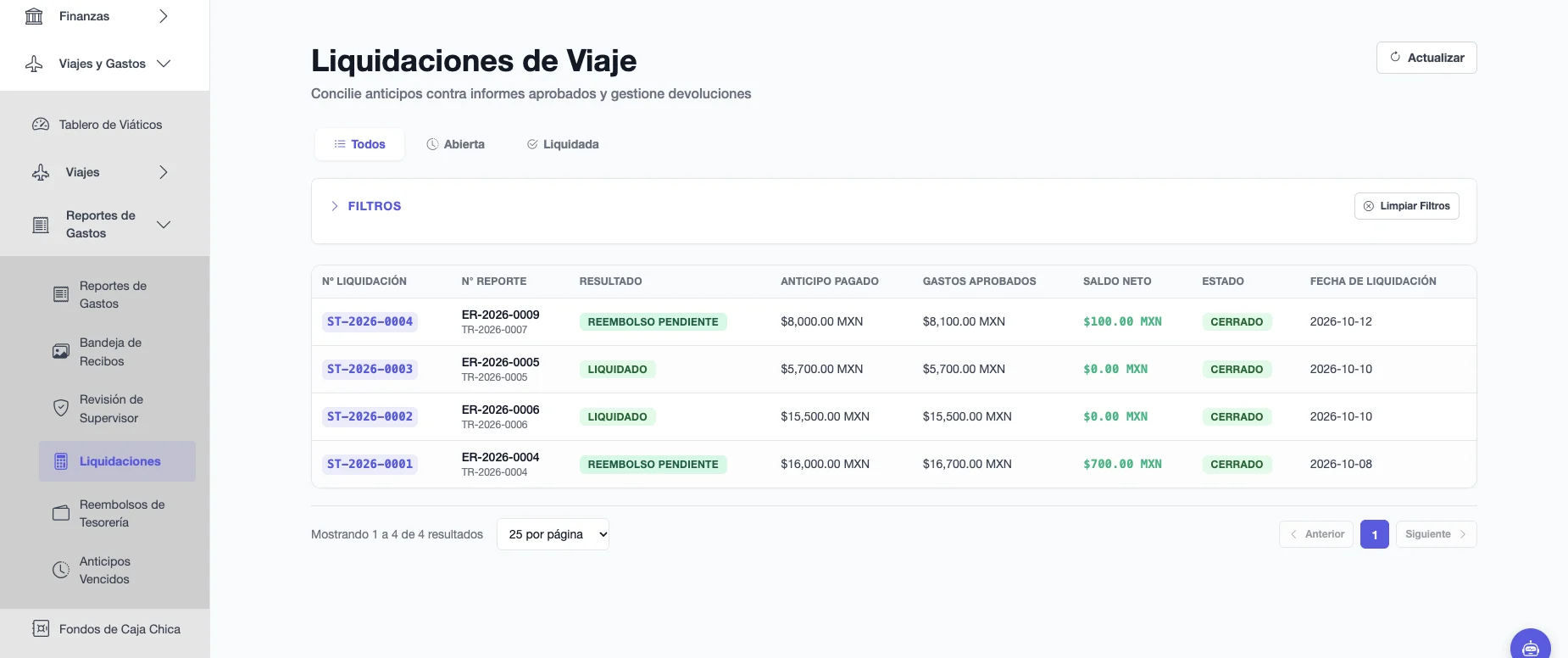Click the Reportes de Gastos parent document icon
The width and height of the screenshot is (1568, 658).
[41, 225]
